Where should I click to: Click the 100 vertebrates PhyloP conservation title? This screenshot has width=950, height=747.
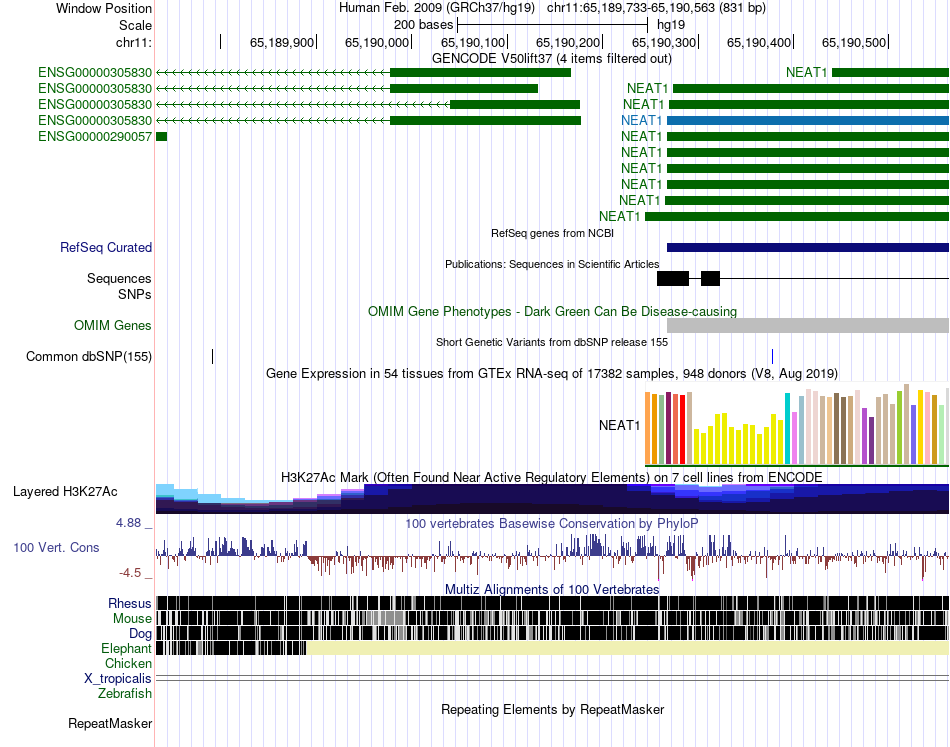tap(552, 523)
